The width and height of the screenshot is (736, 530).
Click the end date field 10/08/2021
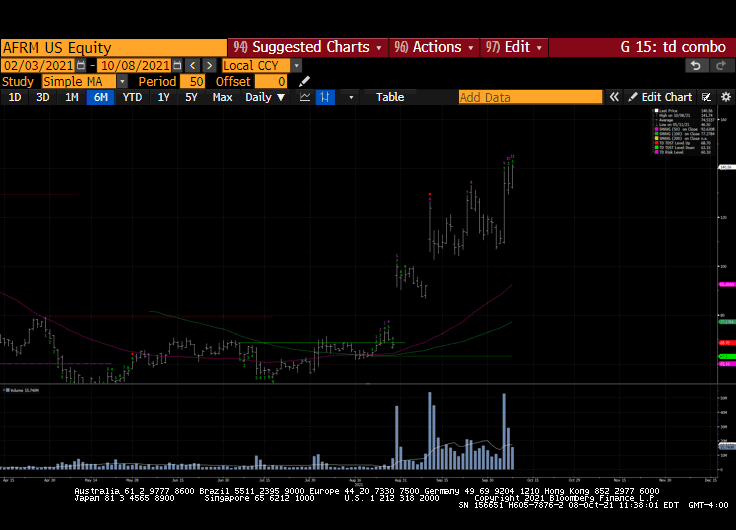pos(135,65)
